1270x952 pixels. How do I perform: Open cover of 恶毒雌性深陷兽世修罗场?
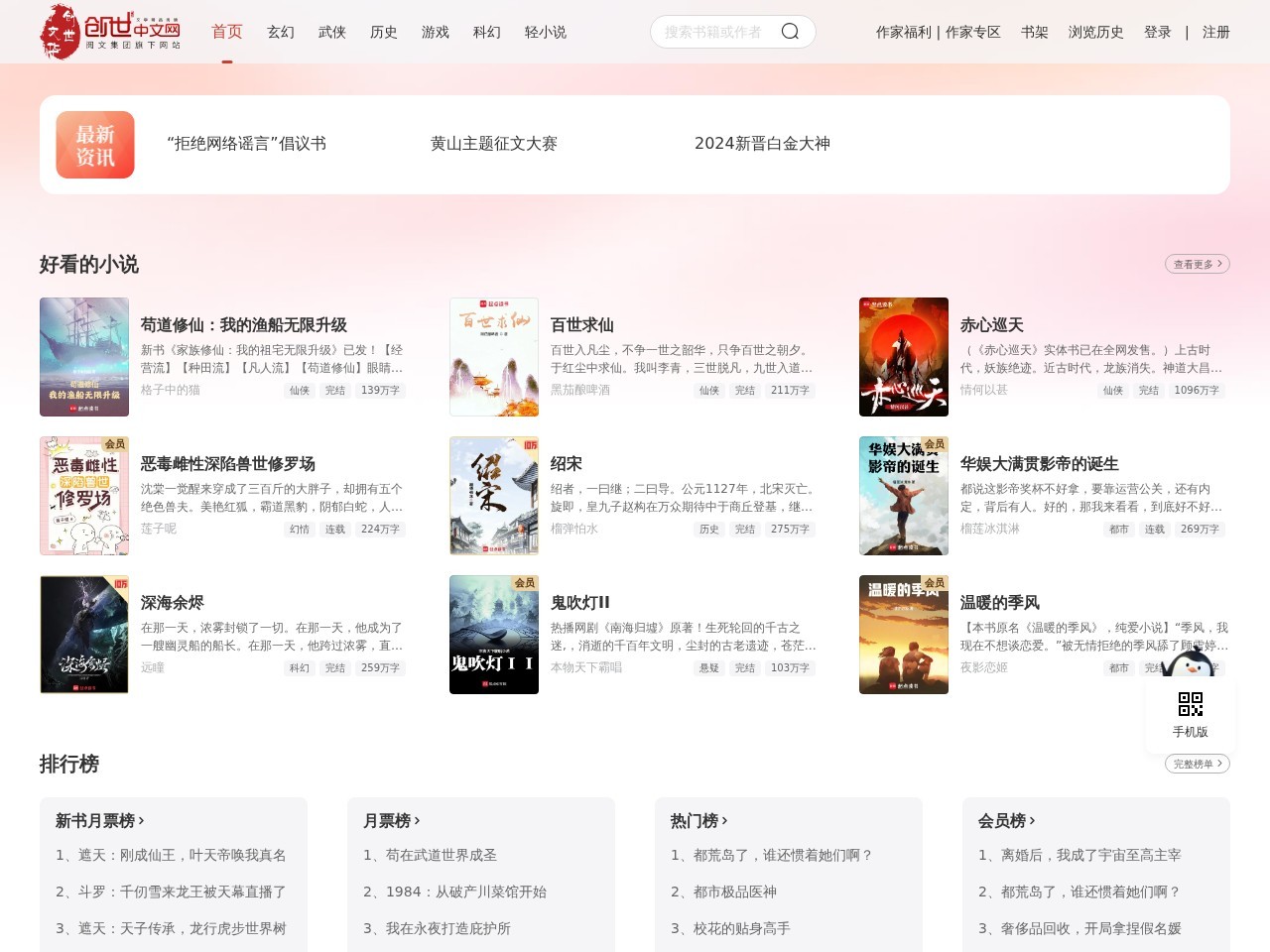pyautogui.click(x=84, y=496)
